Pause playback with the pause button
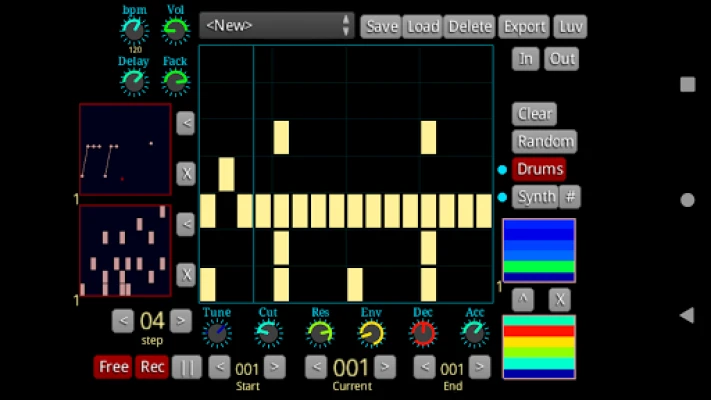 186,367
